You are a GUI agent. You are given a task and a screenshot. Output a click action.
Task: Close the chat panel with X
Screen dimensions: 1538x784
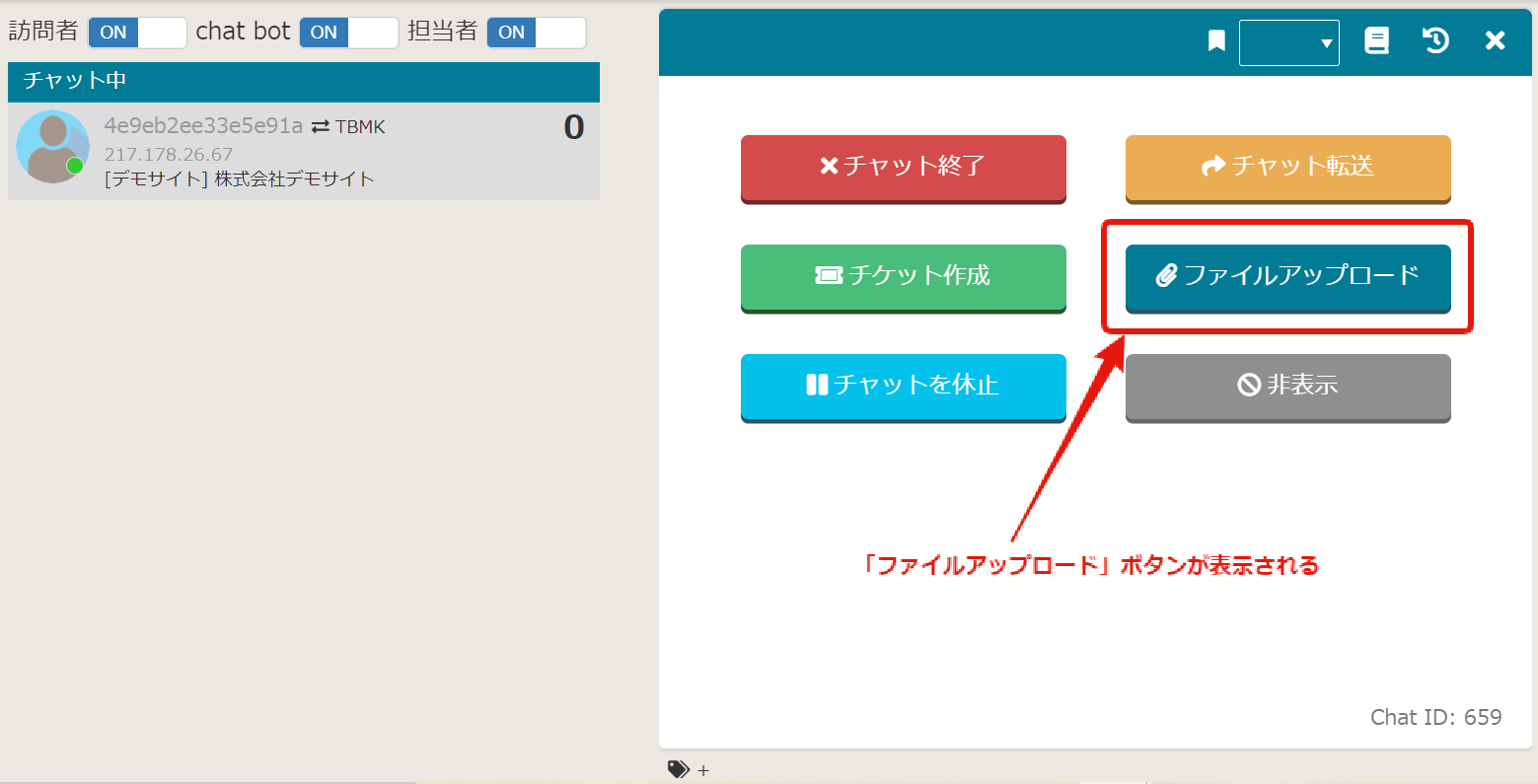[1495, 40]
